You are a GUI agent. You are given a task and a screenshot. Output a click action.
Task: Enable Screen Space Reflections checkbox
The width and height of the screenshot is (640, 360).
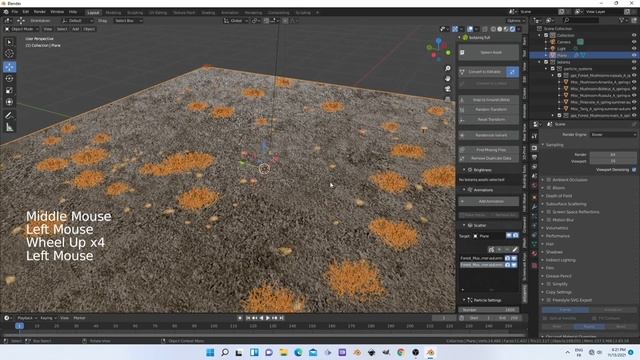click(x=549, y=212)
